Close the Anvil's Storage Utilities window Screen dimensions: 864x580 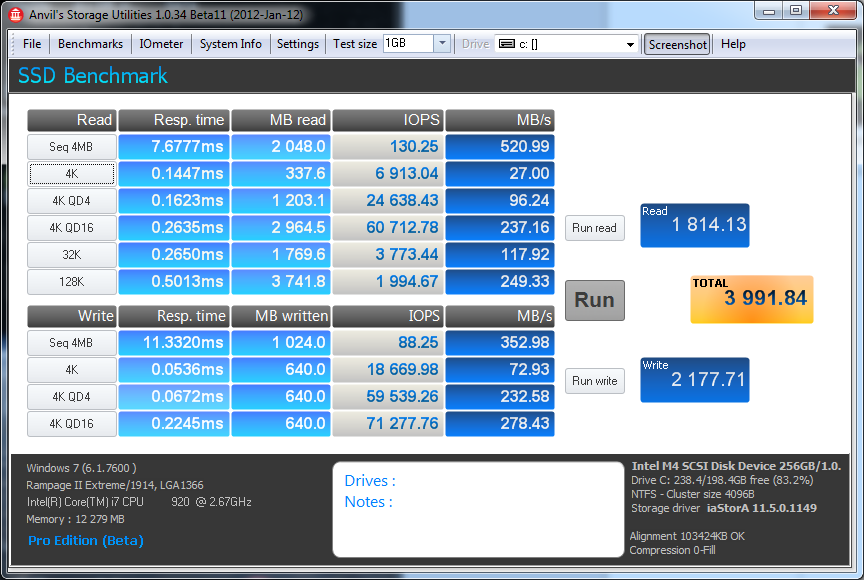[x=833, y=10]
